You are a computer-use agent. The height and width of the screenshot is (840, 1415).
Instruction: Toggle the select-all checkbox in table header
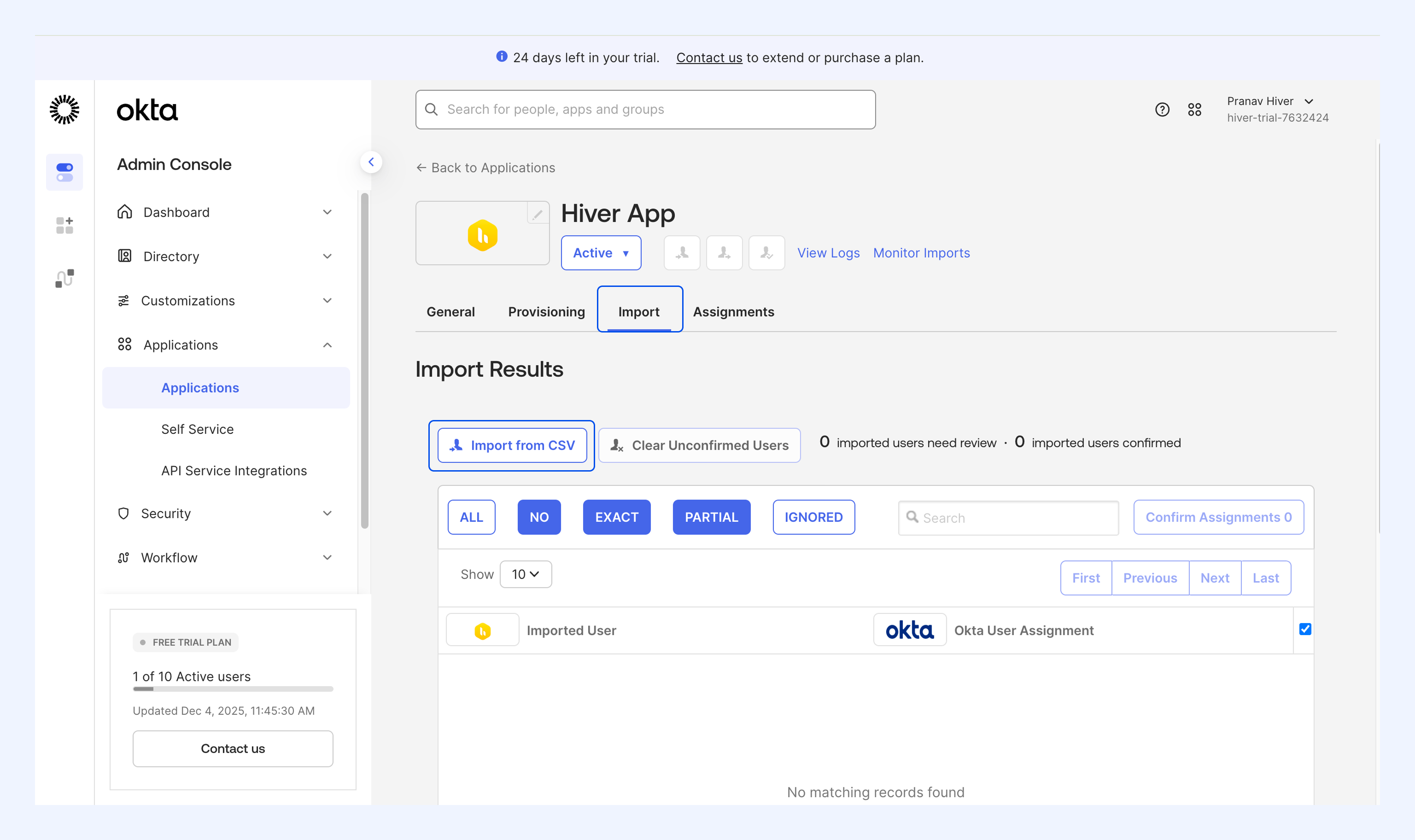tap(1305, 629)
